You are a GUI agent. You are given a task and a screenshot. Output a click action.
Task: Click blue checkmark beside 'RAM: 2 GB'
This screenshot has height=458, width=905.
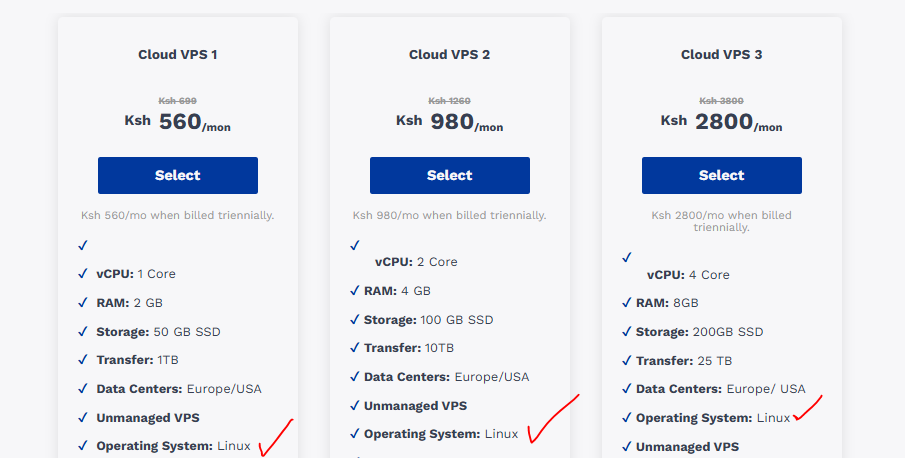click(x=83, y=303)
